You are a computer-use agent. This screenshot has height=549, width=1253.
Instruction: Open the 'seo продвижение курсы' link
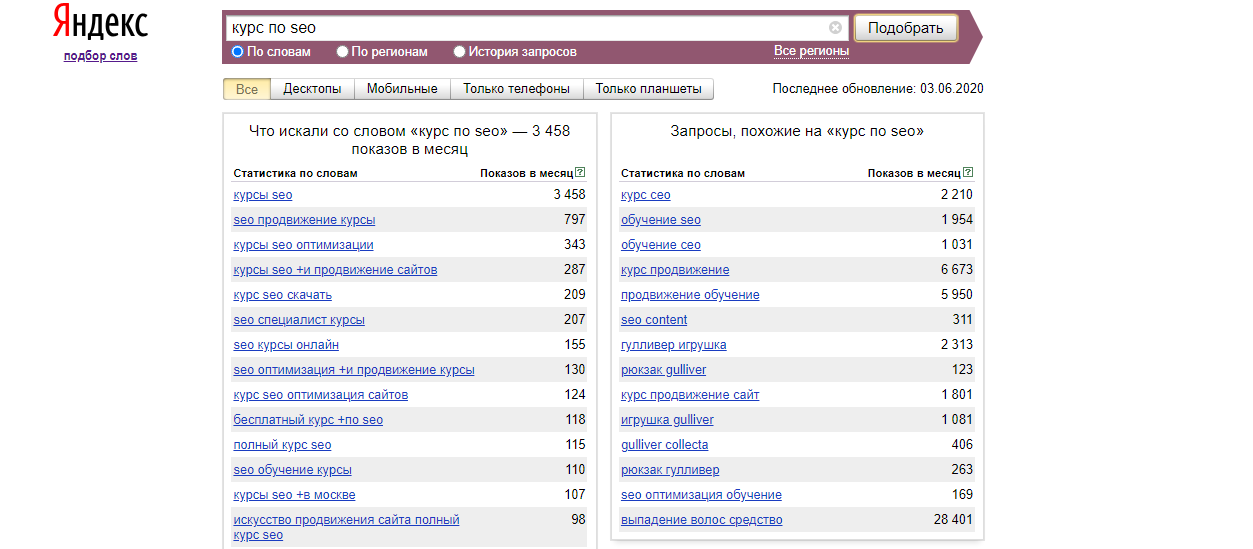coord(304,220)
